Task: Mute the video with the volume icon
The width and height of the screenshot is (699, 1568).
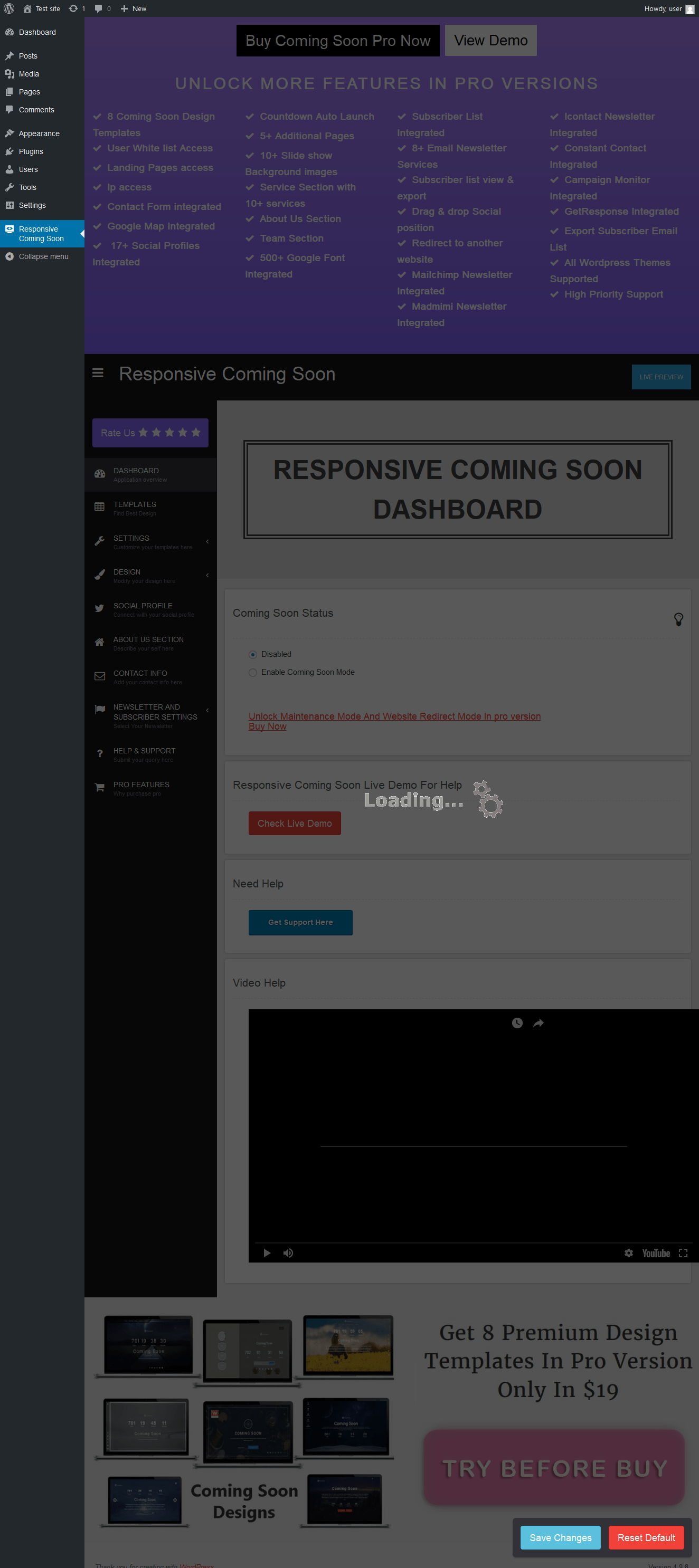Action: pyautogui.click(x=288, y=1253)
